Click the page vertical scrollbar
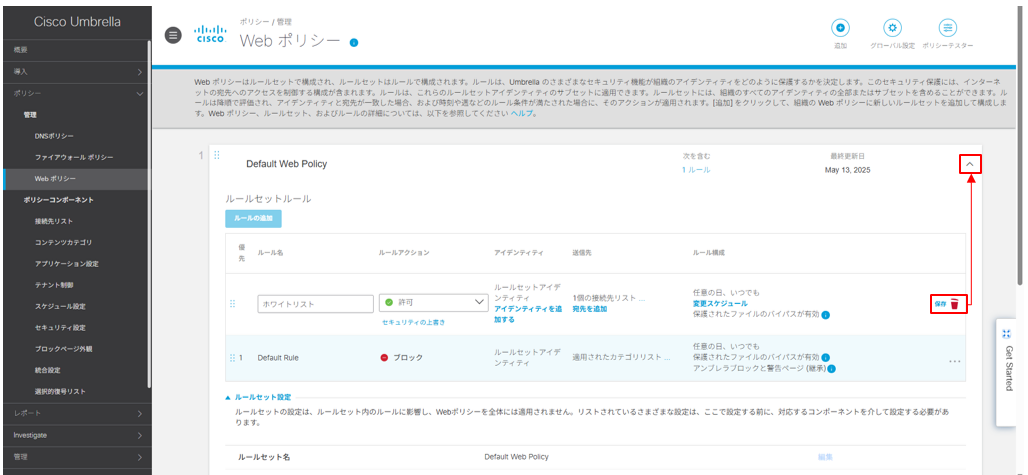This screenshot has width=1028, height=475. [x=1020, y=144]
